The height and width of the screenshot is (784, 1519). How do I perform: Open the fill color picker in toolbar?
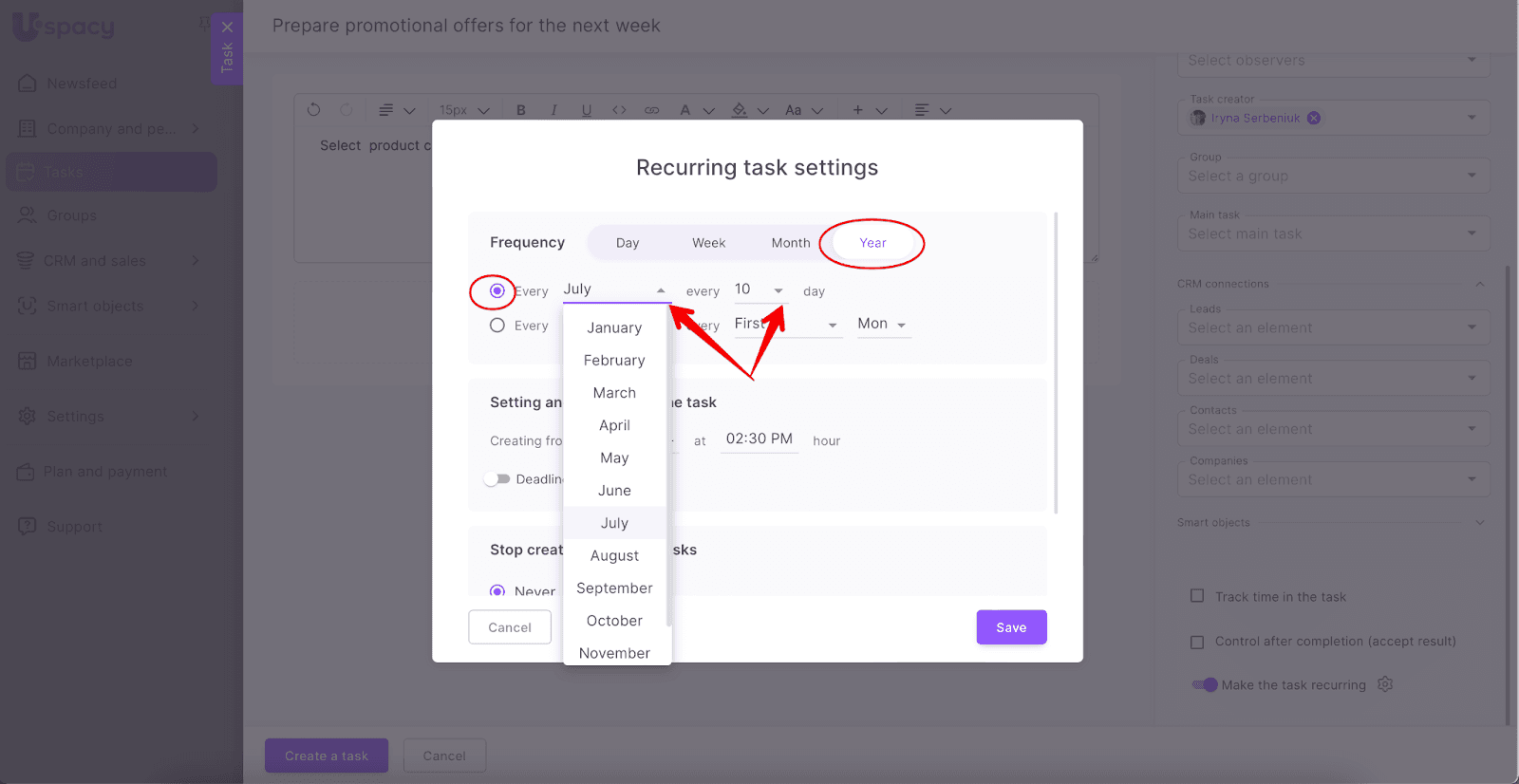pos(741,110)
